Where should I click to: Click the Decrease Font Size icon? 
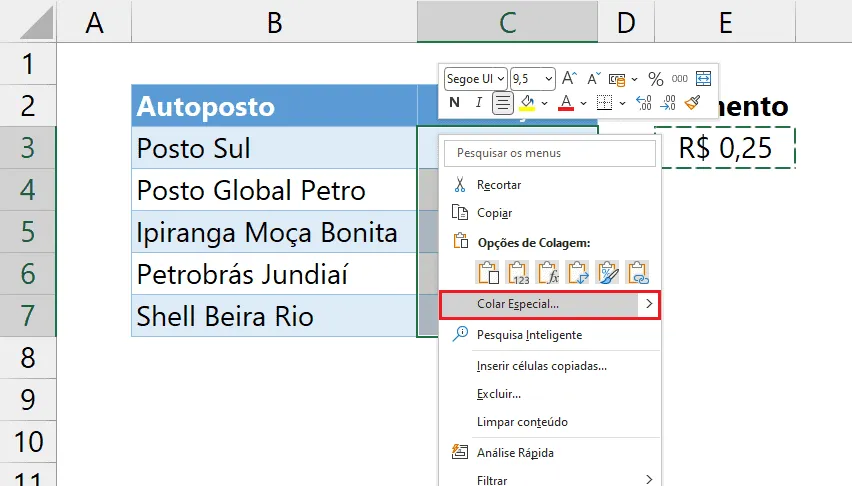593,79
